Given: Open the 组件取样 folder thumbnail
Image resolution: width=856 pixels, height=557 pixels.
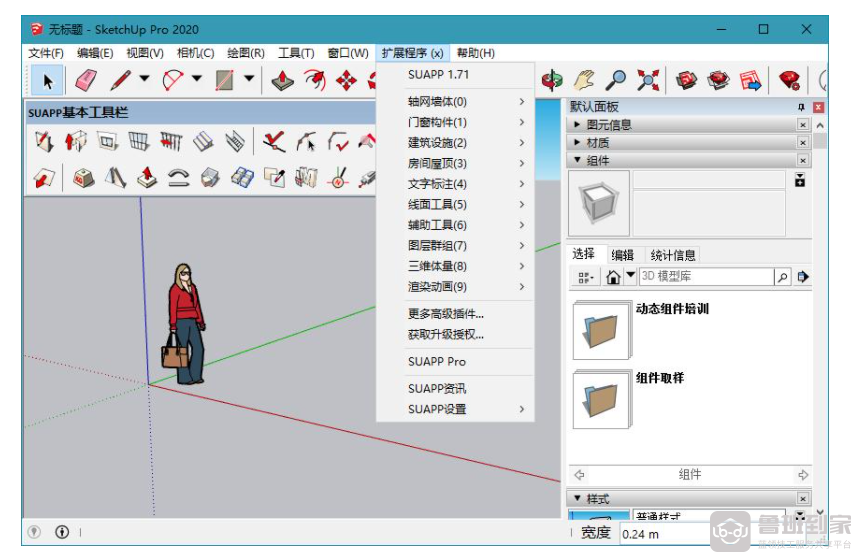Looking at the screenshot, I should click(x=601, y=400).
